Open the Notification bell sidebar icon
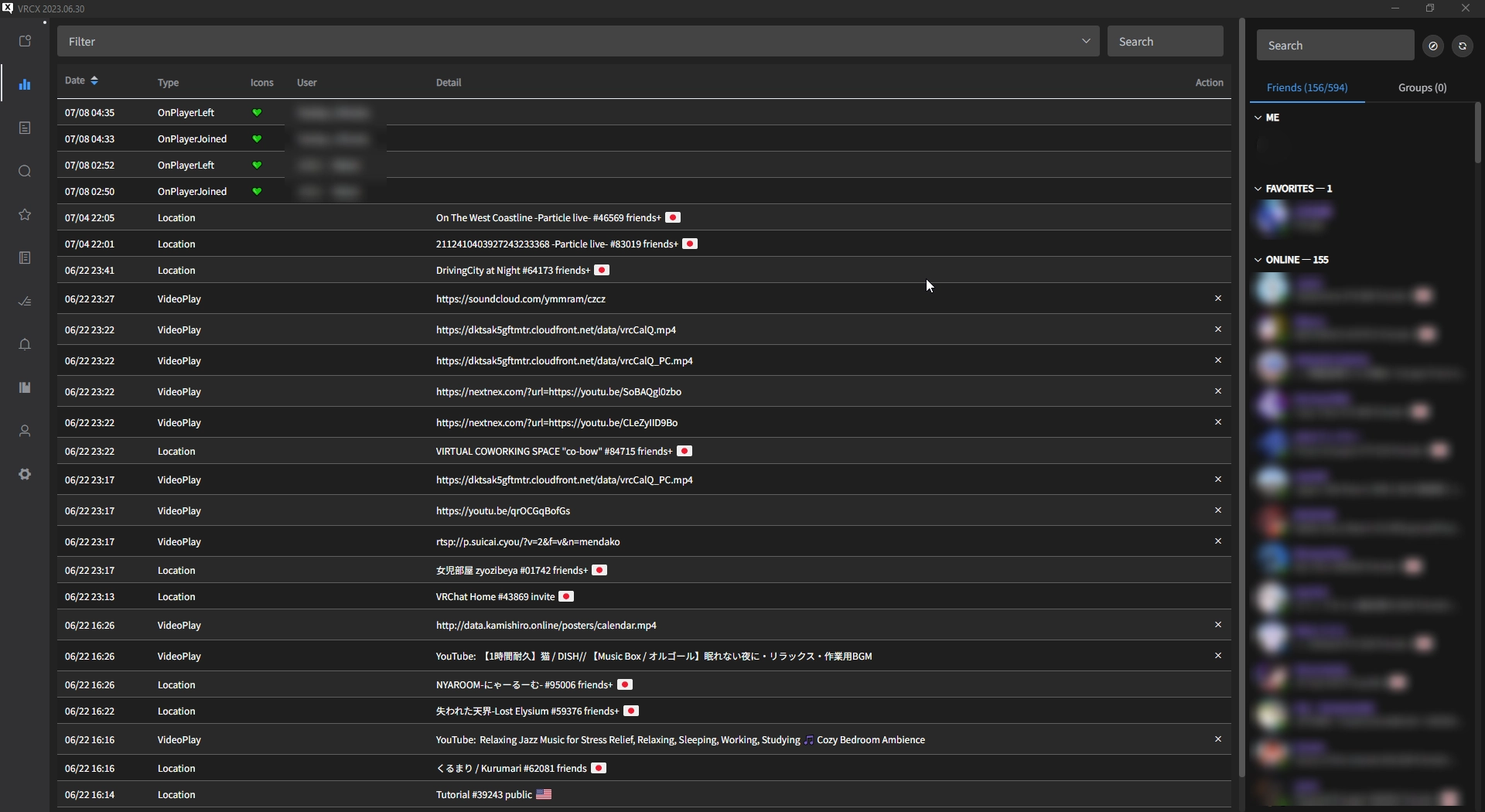This screenshot has width=1485, height=812. click(x=25, y=344)
